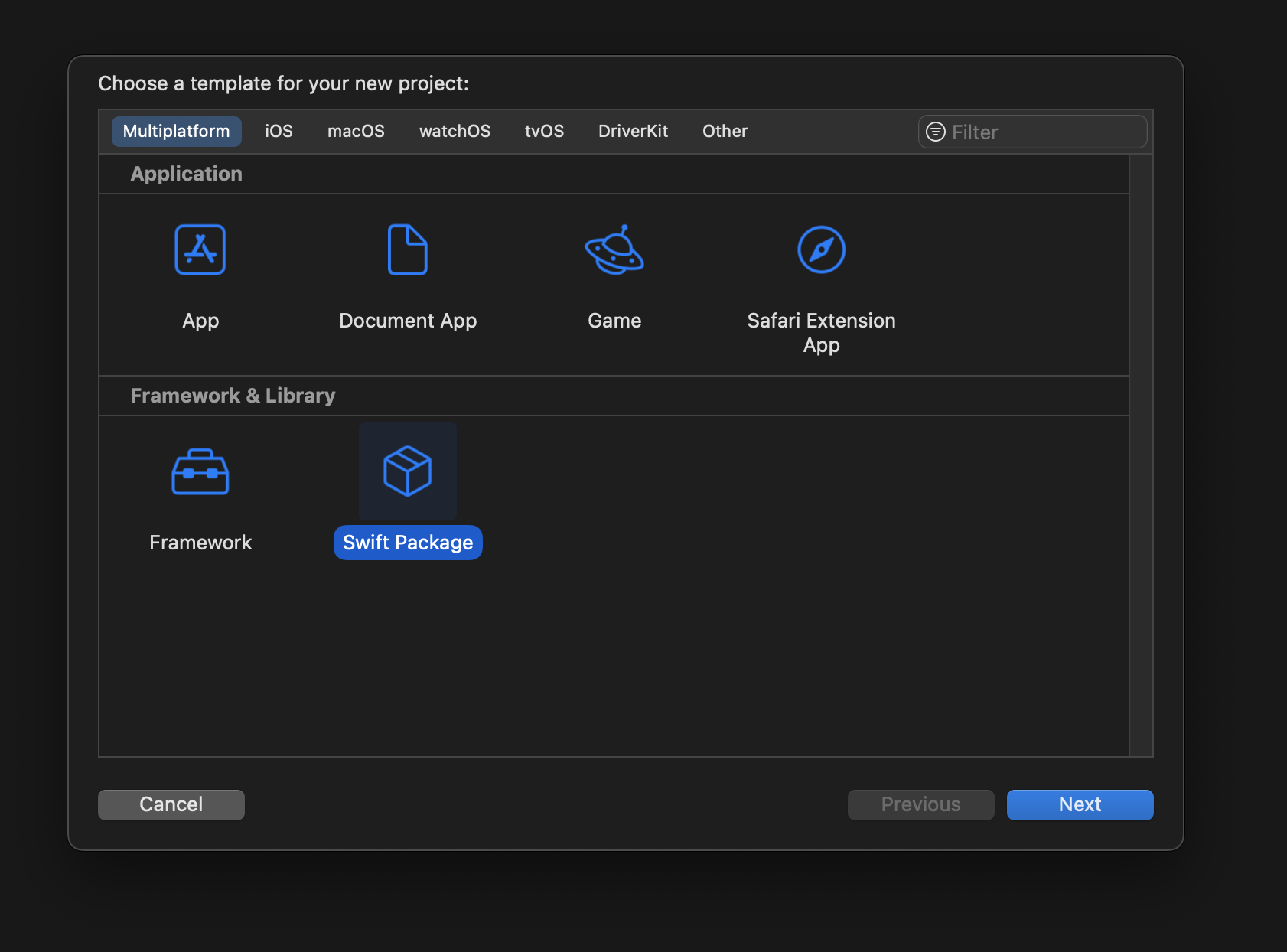The width and height of the screenshot is (1287, 952).
Task: Choose the Framework toolbox icon
Action: pos(200,471)
